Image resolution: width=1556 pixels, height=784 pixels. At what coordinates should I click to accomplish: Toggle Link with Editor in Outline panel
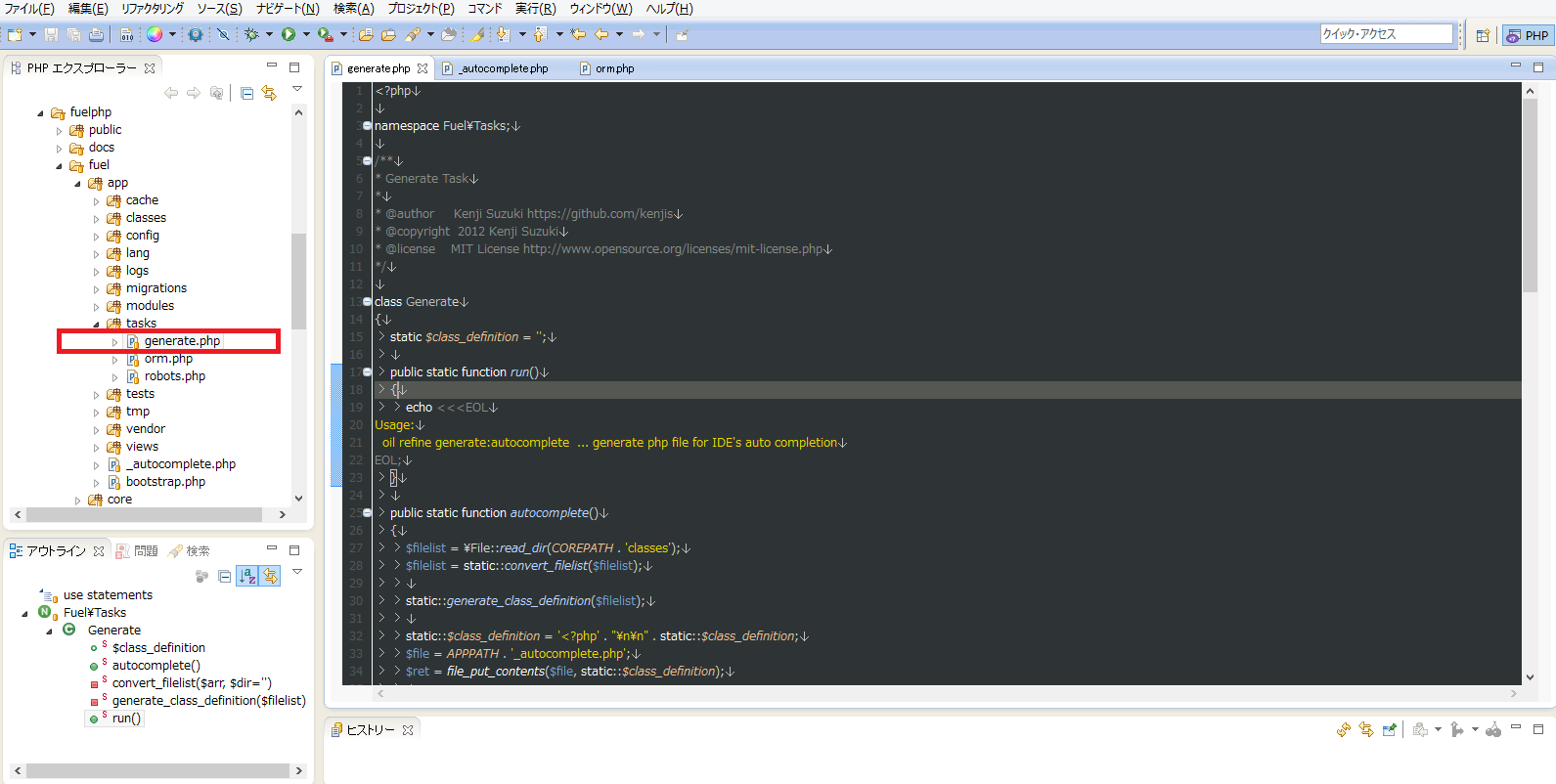(x=270, y=576)
